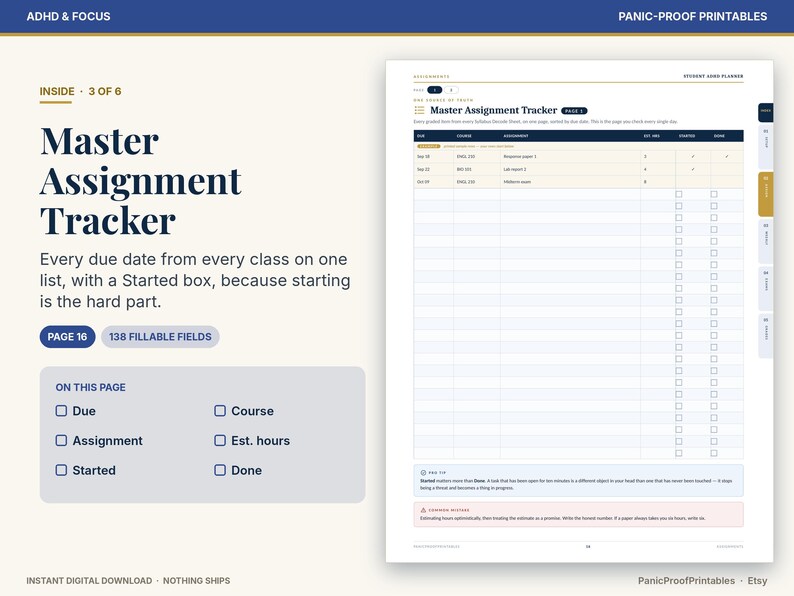Select page pill 1 in the planner
Viewport: 794px width, 596px height.
[x=434, y=90]
